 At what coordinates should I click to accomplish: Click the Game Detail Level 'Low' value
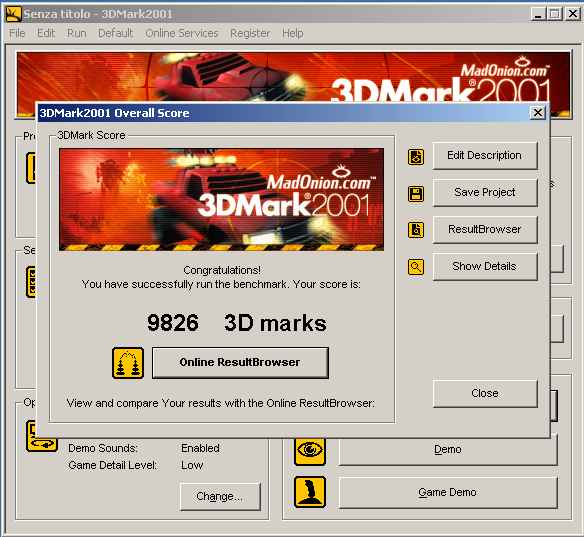click(192, 465)
